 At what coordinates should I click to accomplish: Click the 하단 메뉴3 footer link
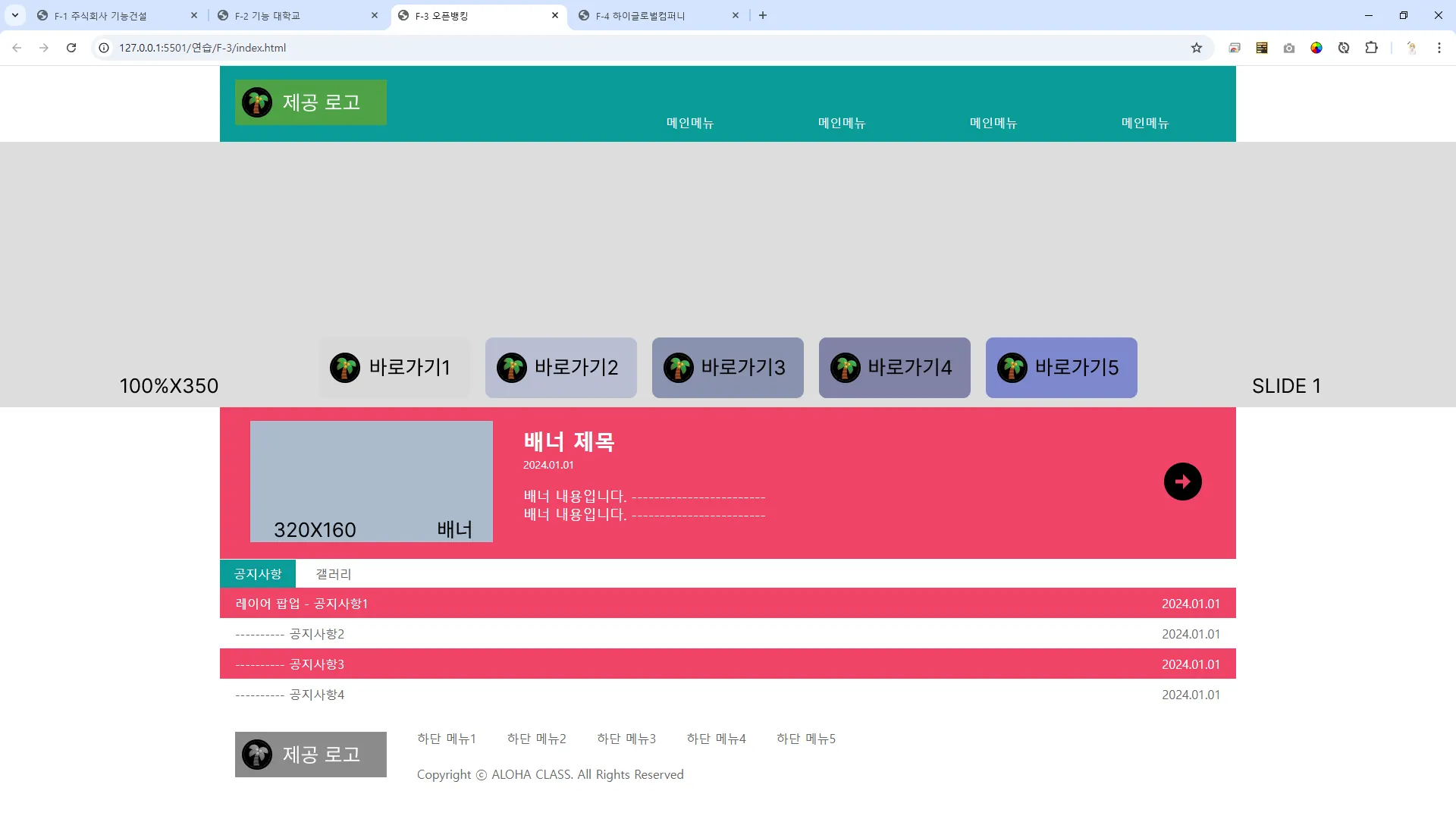pos(626,739)
